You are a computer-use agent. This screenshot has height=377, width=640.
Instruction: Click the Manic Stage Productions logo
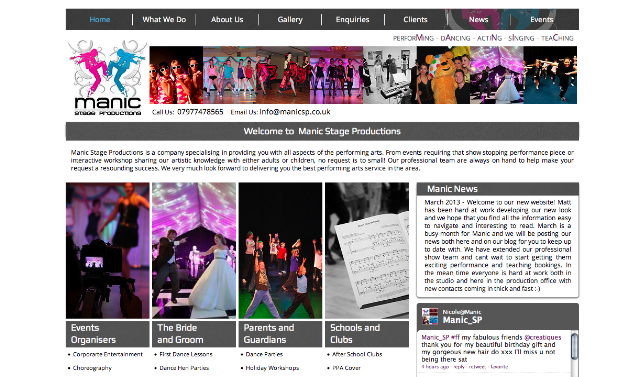point(107,78)
